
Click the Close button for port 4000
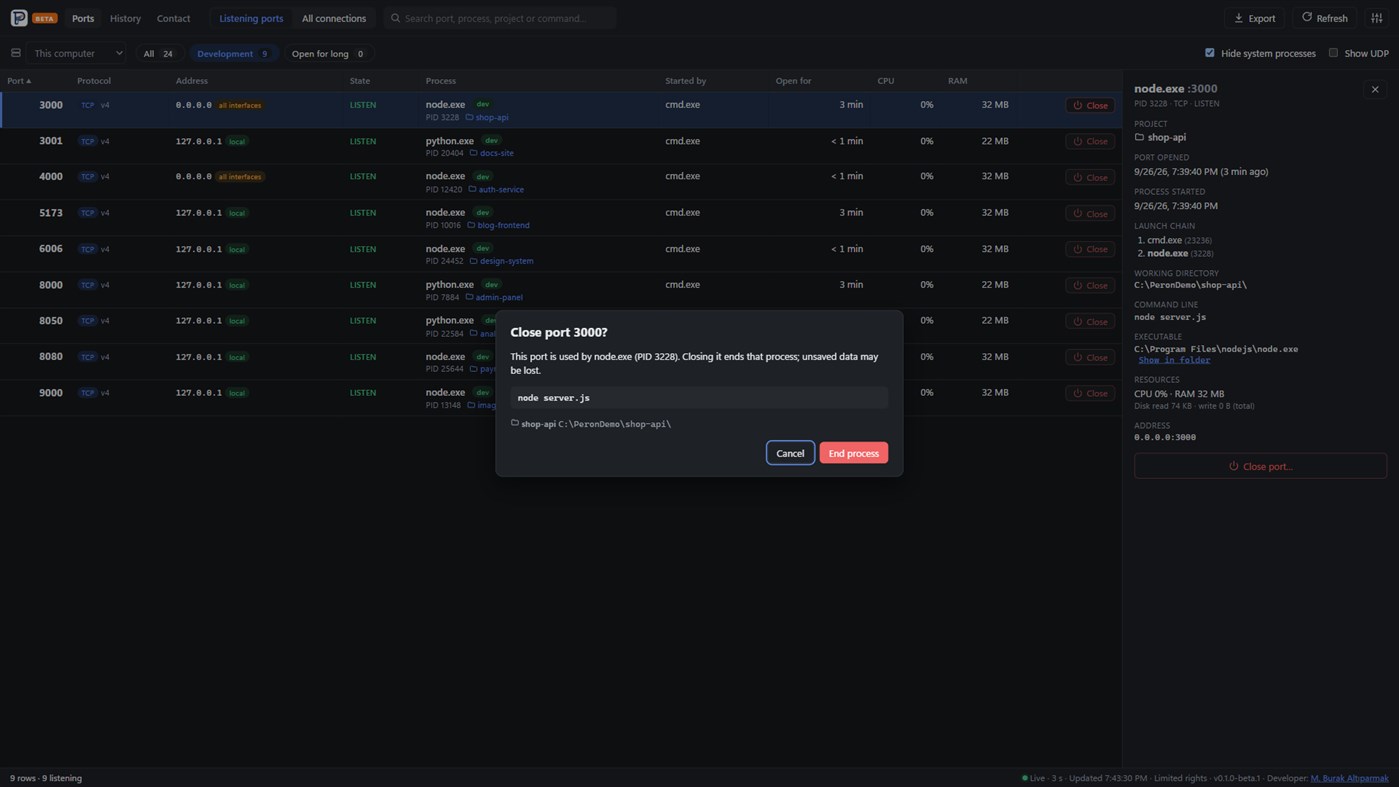coord(1090,177)
